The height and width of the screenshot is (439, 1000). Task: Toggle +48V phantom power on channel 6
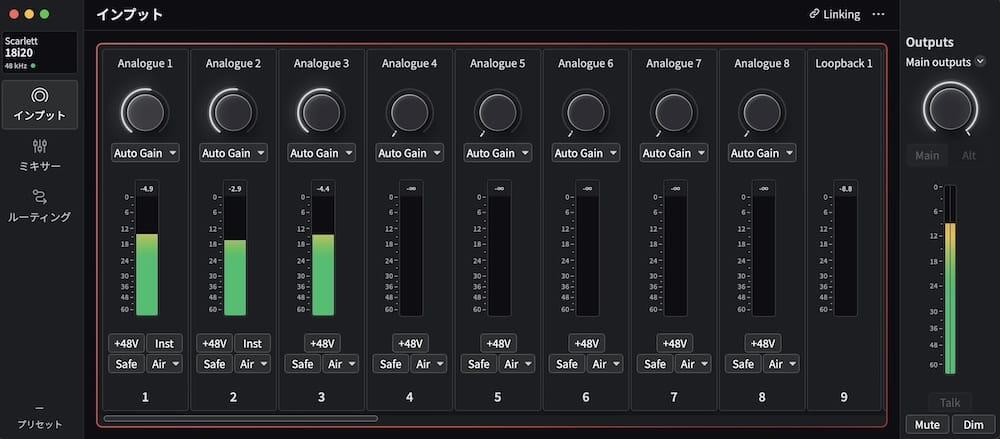(x=585, y=343)
